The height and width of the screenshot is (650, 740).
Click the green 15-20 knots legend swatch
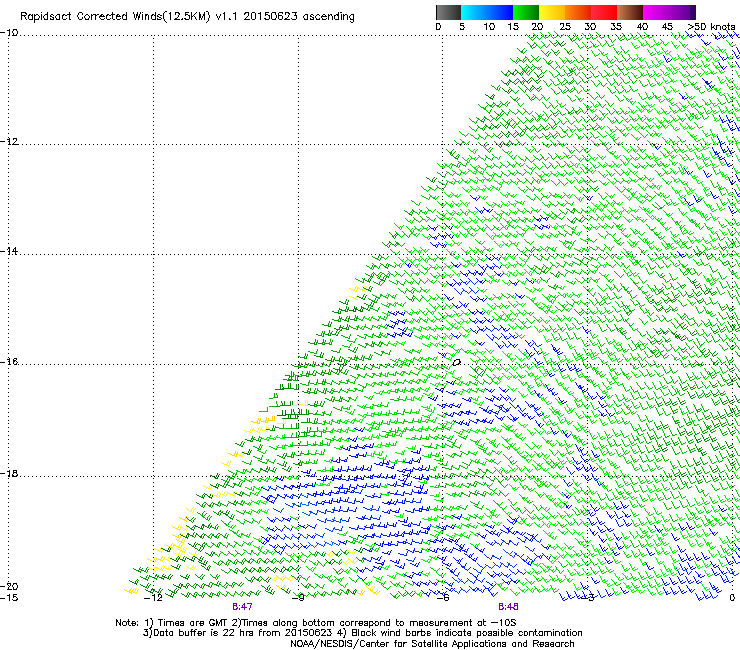tap(526, 12)
